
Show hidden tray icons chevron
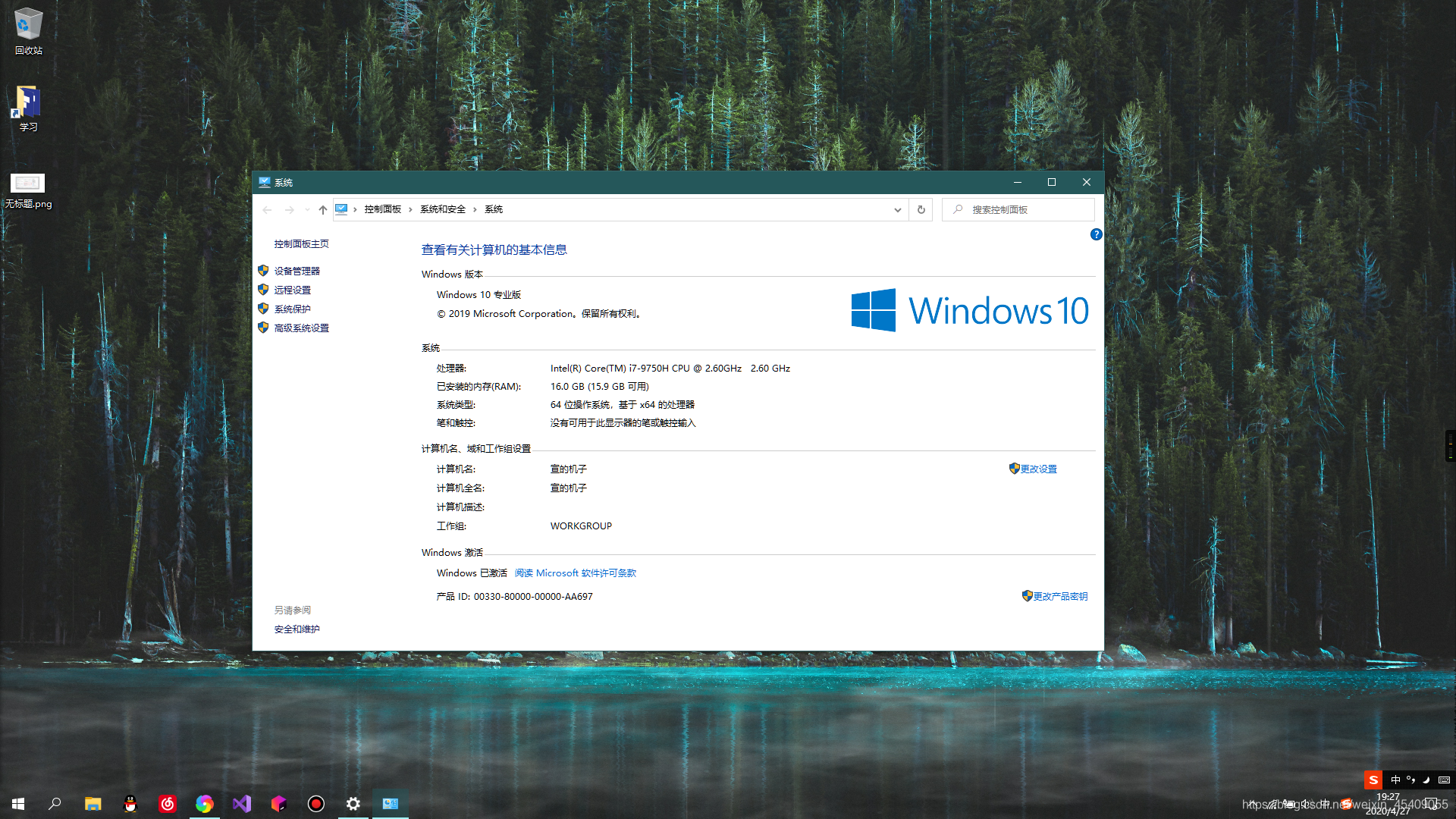pos(1254,804)
